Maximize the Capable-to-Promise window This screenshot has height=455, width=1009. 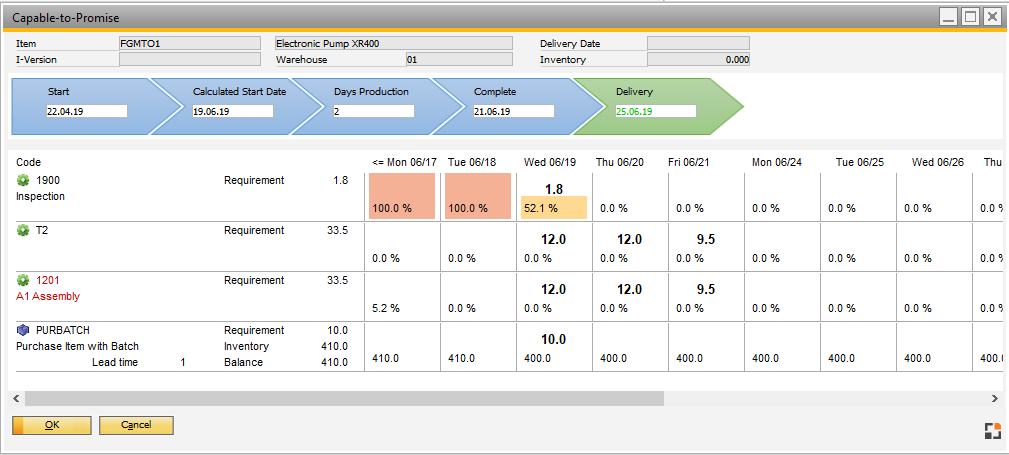(970, 16)
